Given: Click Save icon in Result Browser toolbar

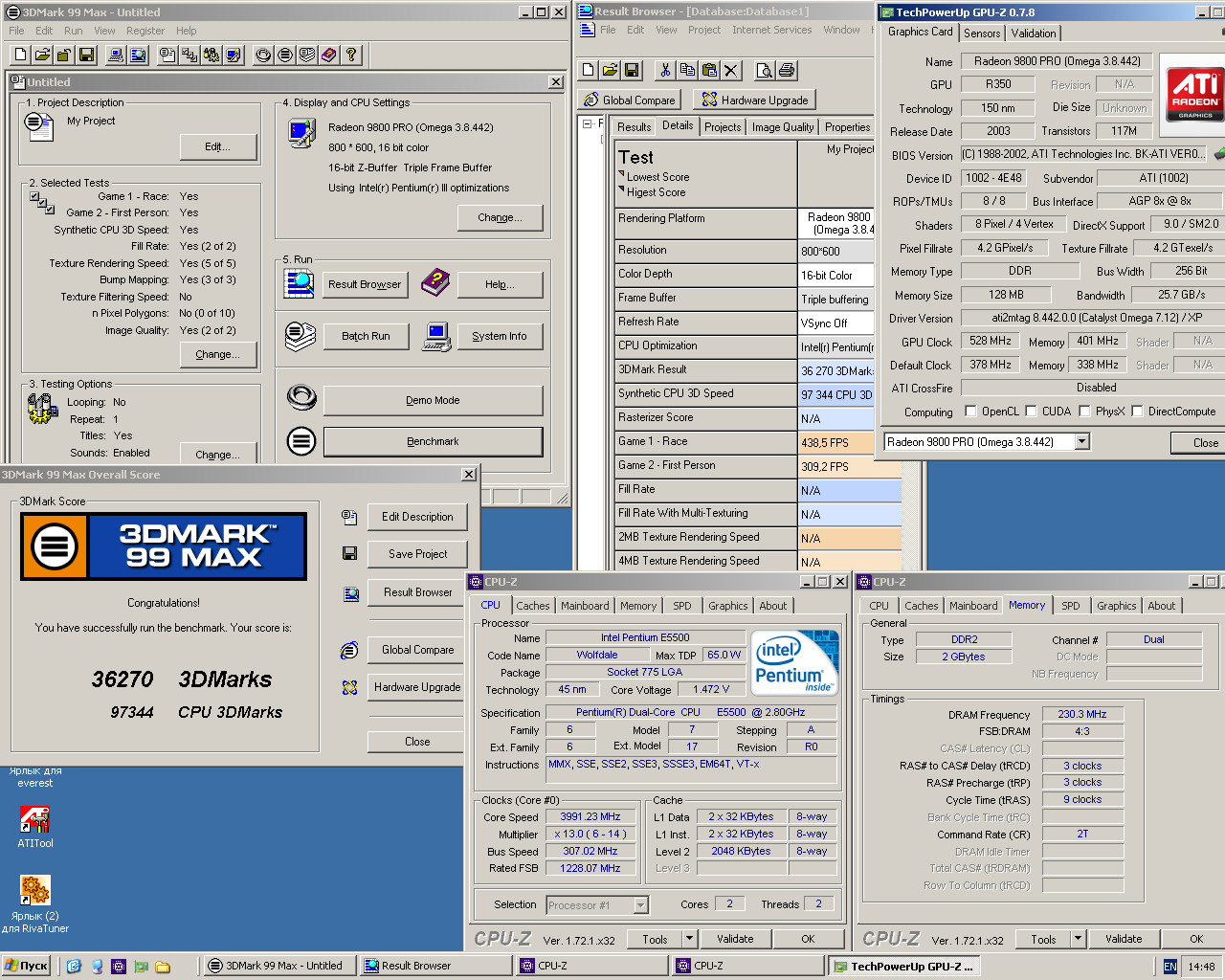Looking at the screenshot, I should (632, 70).
